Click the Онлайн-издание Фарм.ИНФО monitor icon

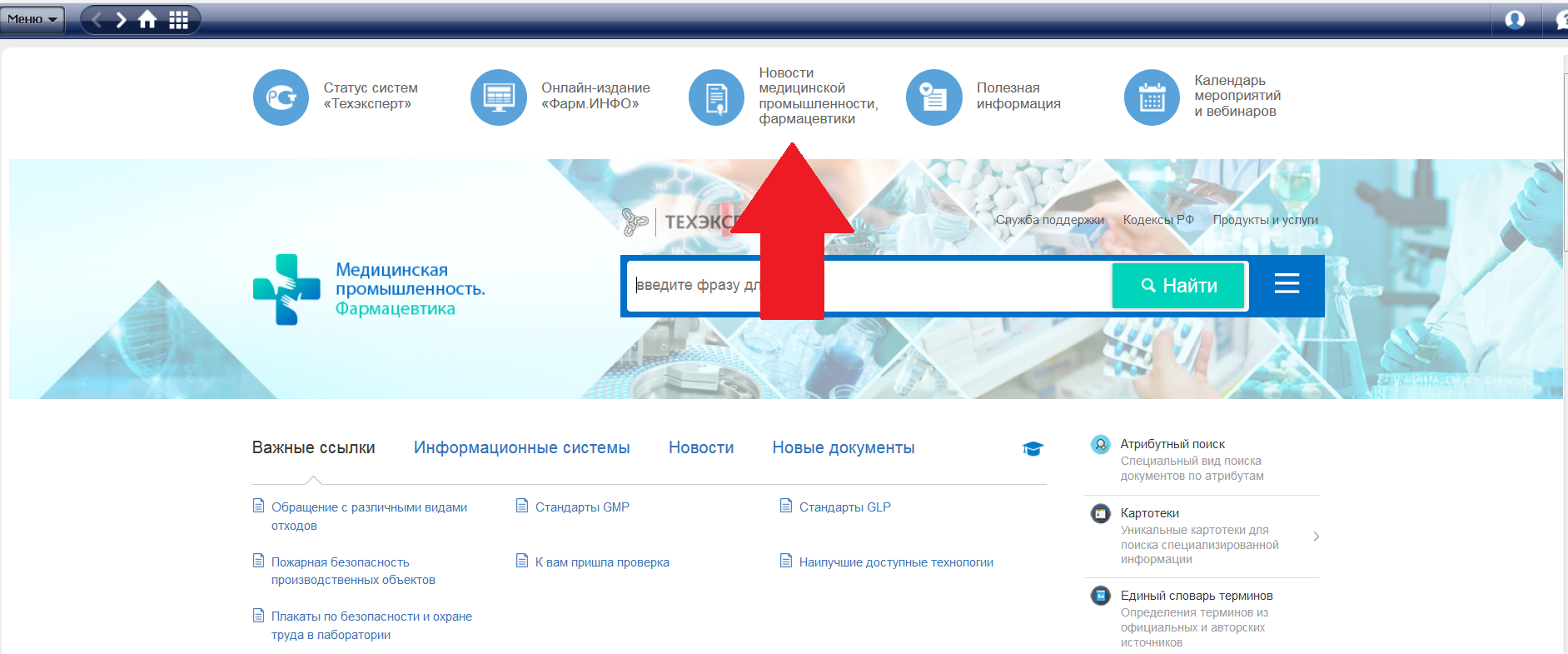click(499, 97)
